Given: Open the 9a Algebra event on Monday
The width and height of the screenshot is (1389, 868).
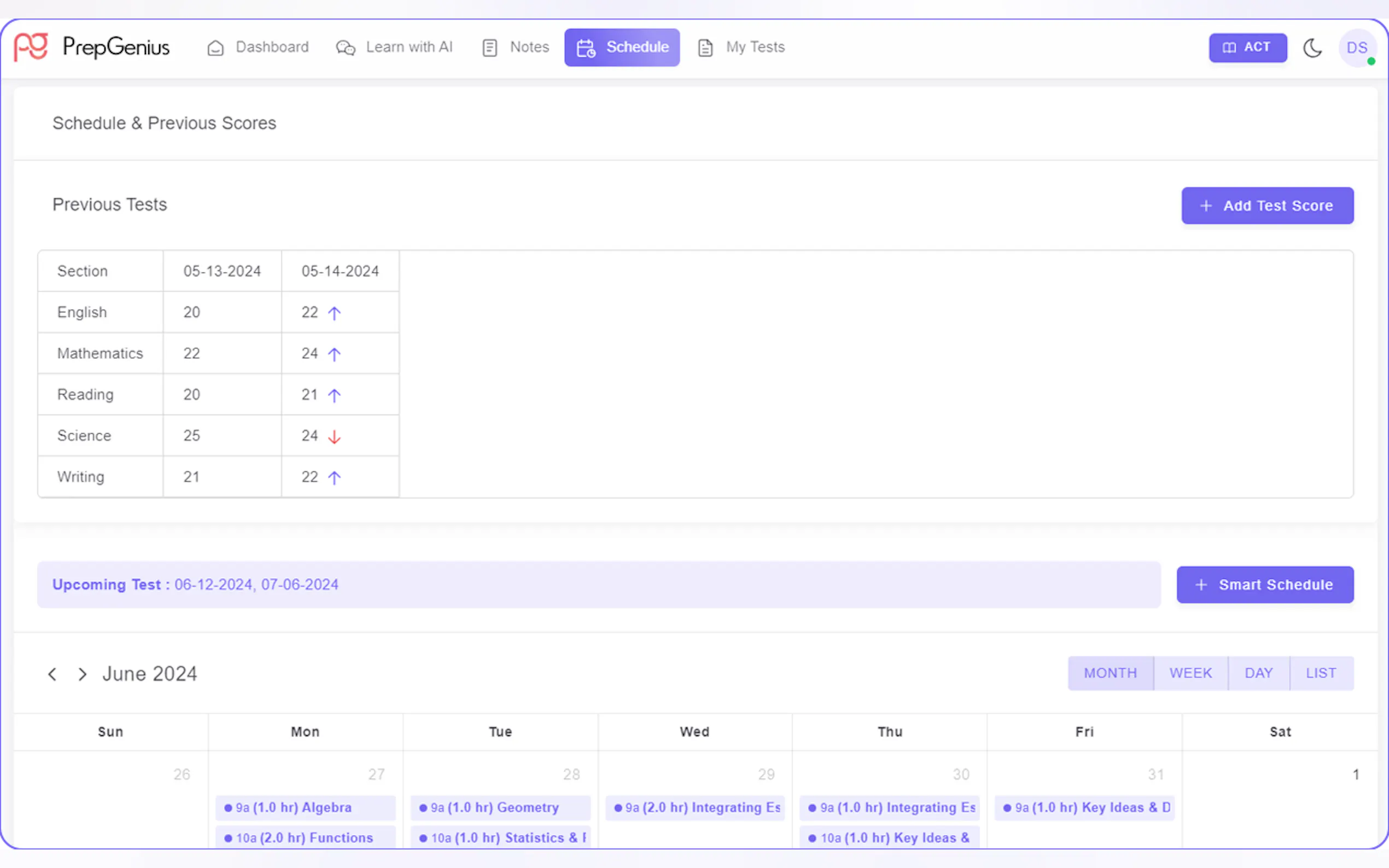Looking at the screenshot, I should 305,807.
